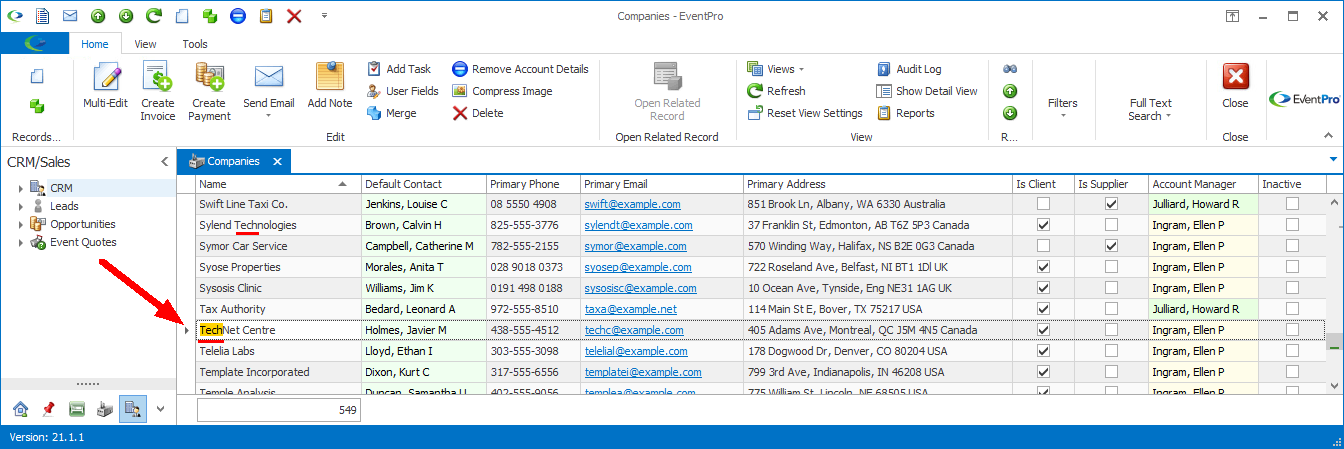1344x449 pixels.
Task: Merge selected company records
Action: 391,113
